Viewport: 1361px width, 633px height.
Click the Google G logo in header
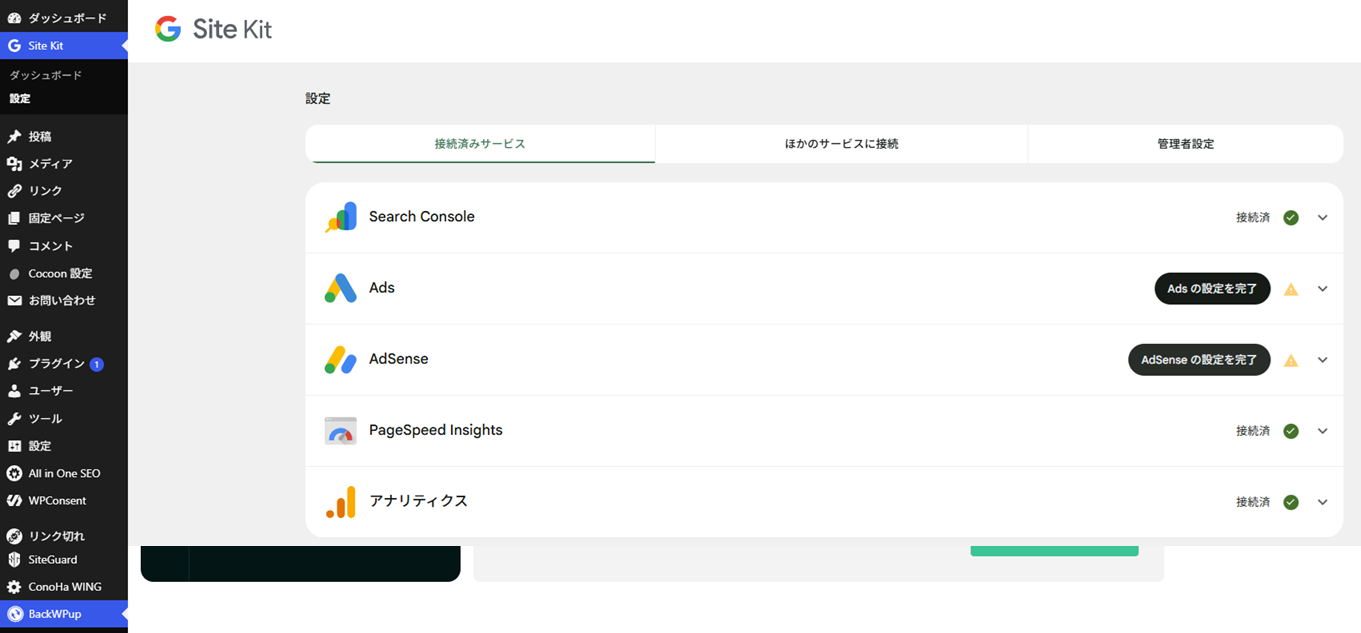[x=168, y=29]
